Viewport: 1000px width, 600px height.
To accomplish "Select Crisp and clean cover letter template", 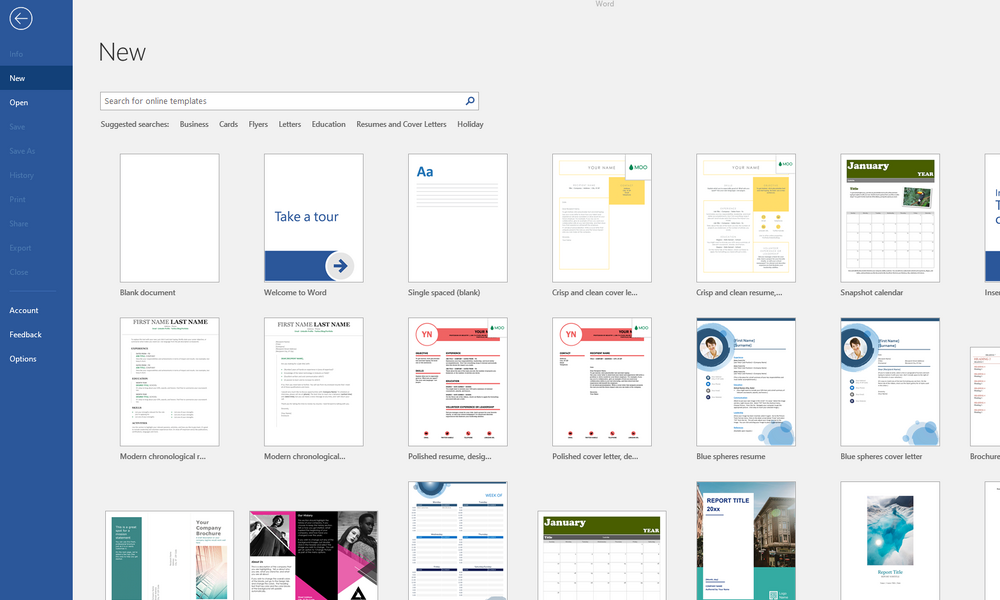I will [x=602, y=218].
